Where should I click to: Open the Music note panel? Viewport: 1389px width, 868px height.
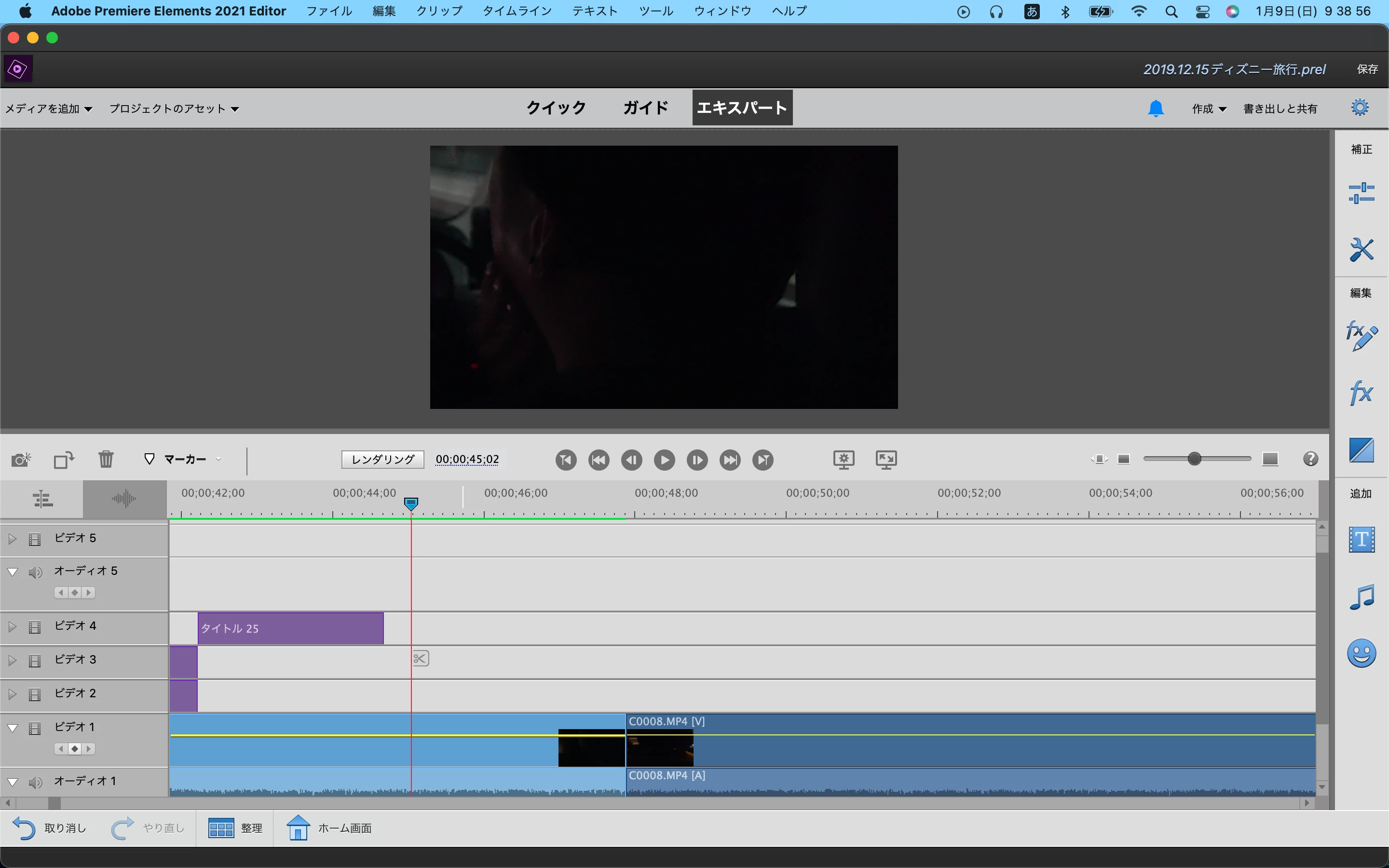coord(1361,597)
